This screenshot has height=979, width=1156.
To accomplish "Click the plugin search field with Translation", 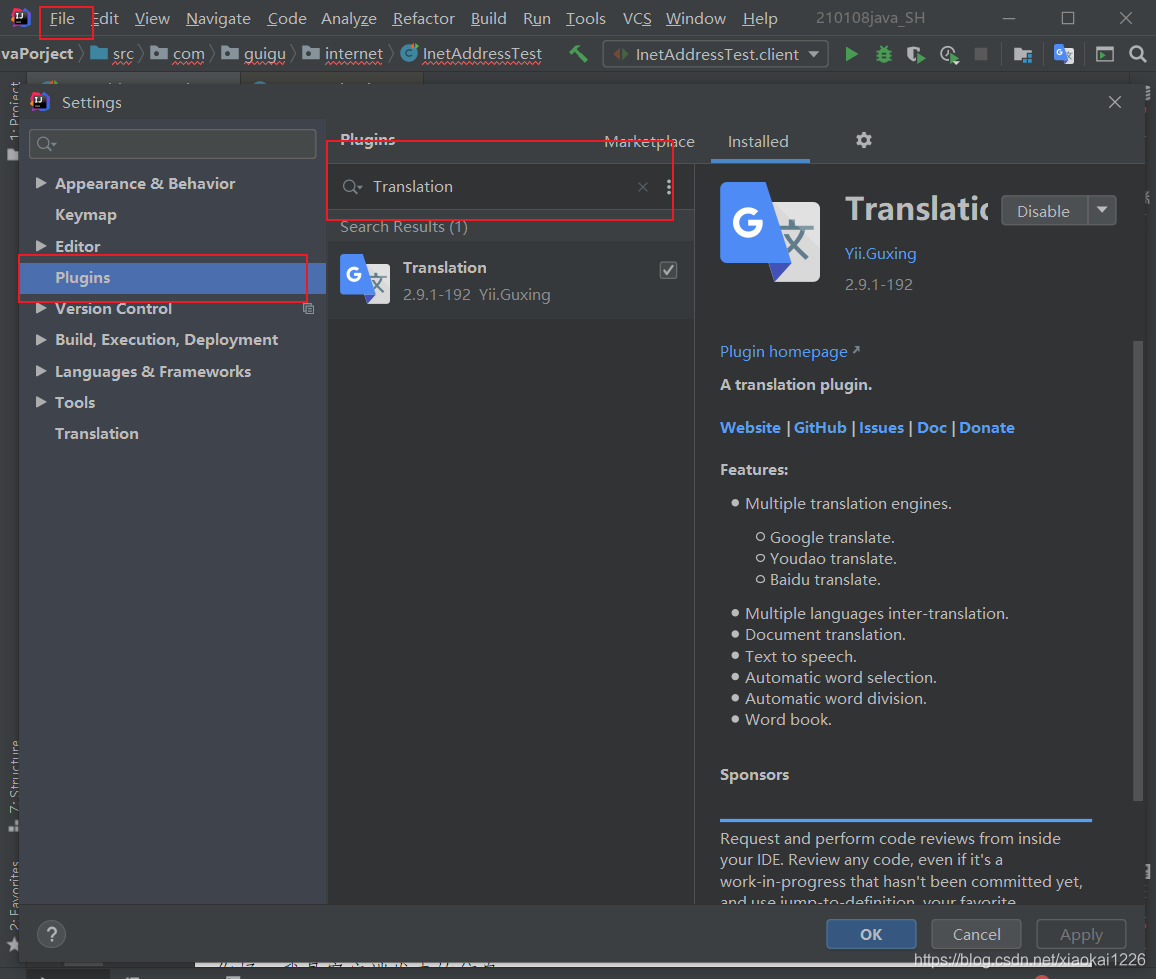I will coord(500,187).
